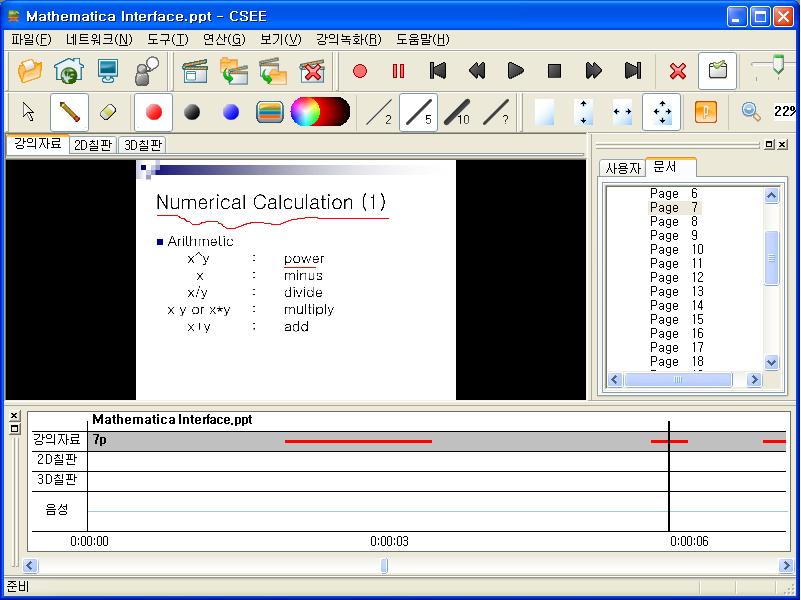
Task: Click the red record button
Action: click(x=360, y=71)
